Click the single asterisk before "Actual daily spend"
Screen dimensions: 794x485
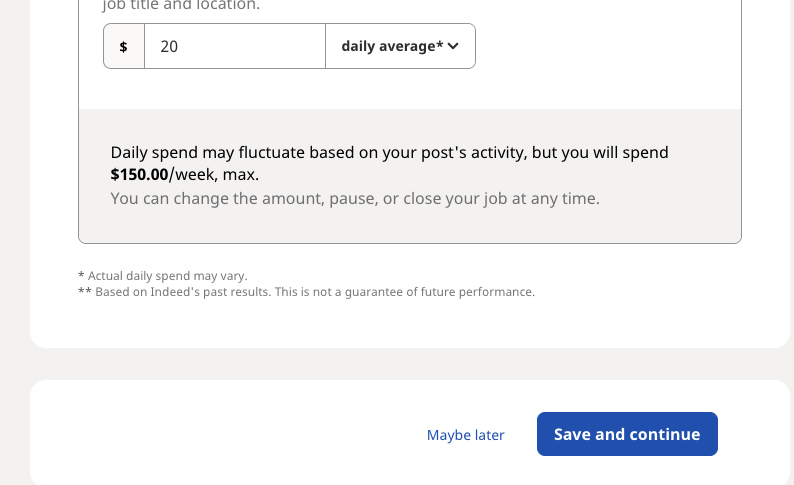pos(81,275)
